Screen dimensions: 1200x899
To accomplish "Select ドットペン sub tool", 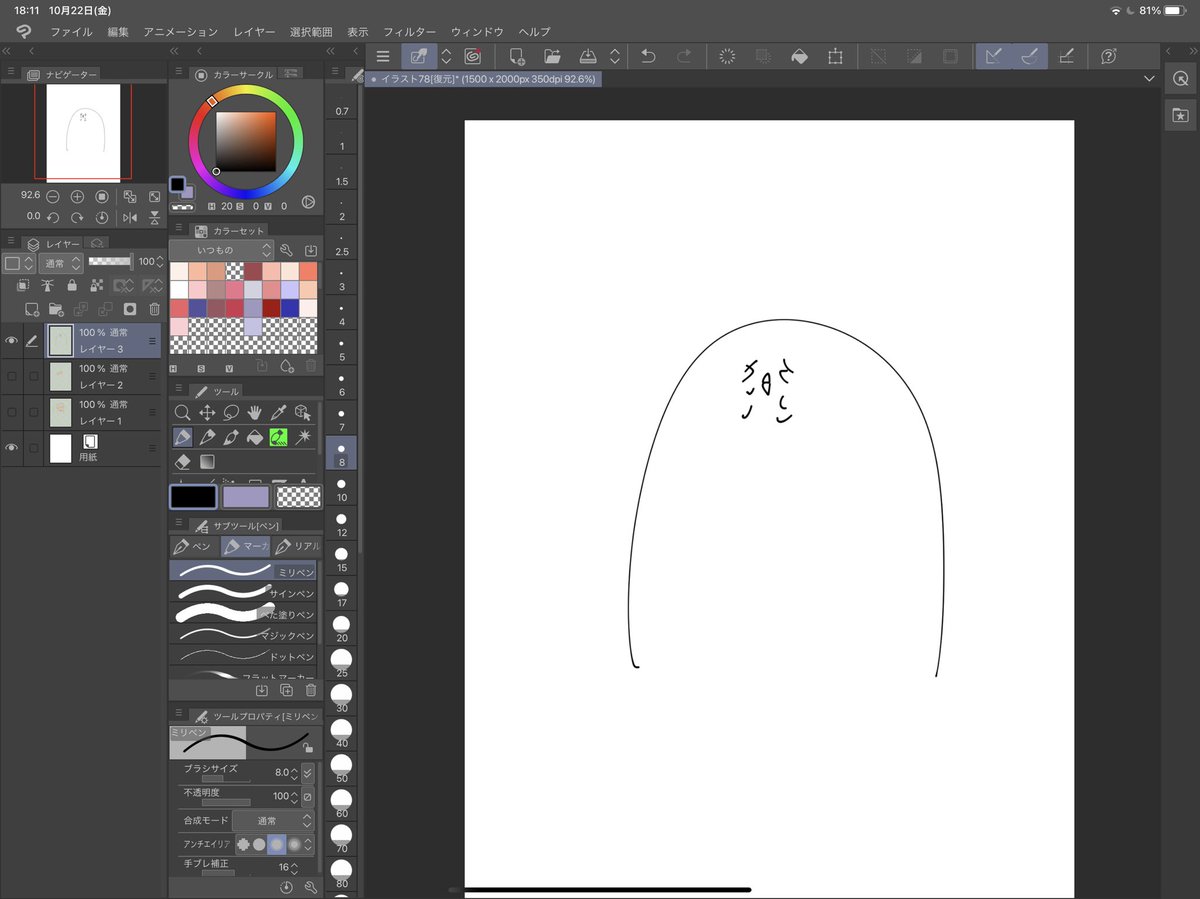I will pyautogui.click(x=243, y=656).
